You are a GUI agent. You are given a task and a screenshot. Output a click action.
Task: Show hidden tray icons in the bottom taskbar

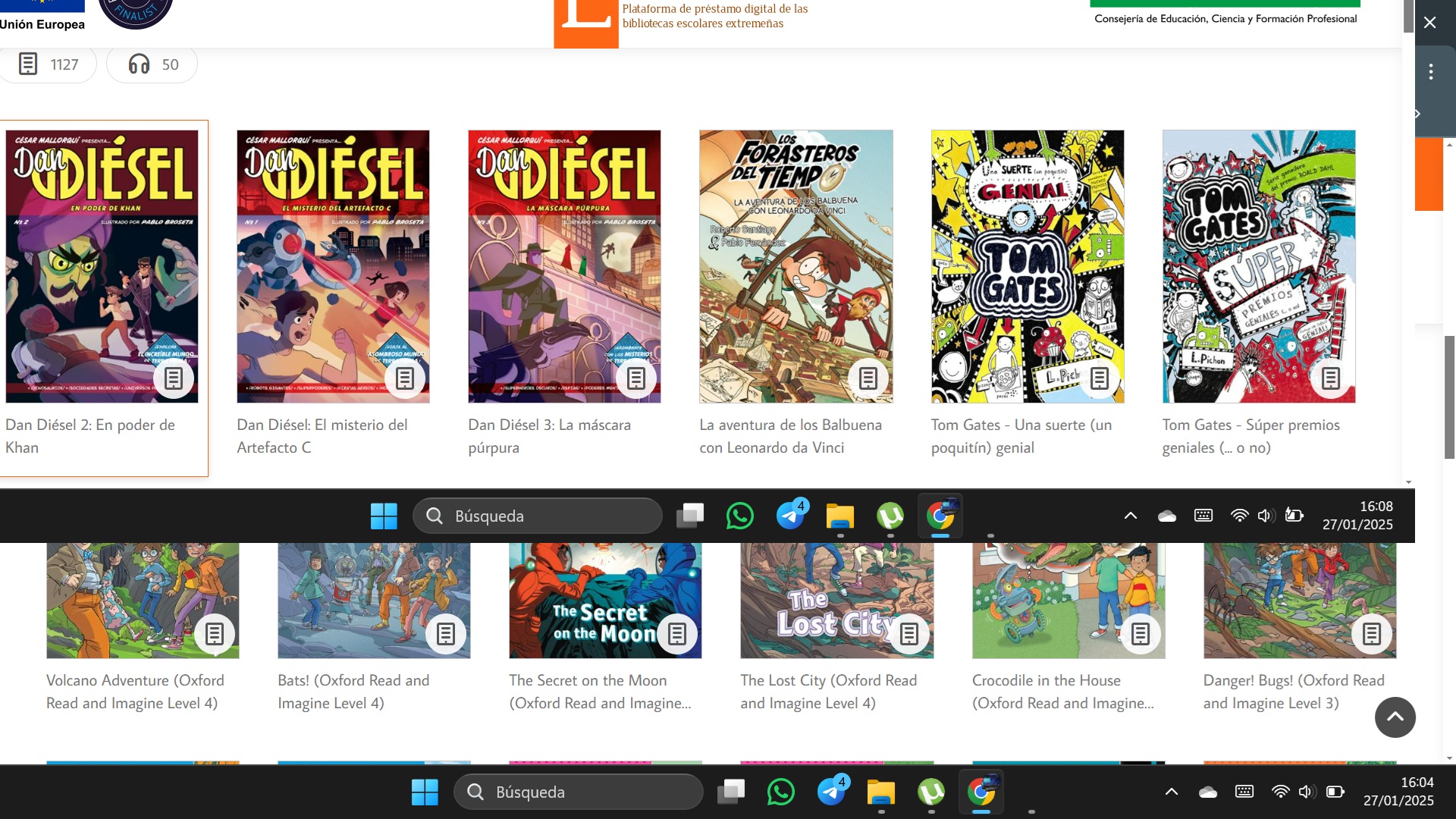[x=1171, y=792]
